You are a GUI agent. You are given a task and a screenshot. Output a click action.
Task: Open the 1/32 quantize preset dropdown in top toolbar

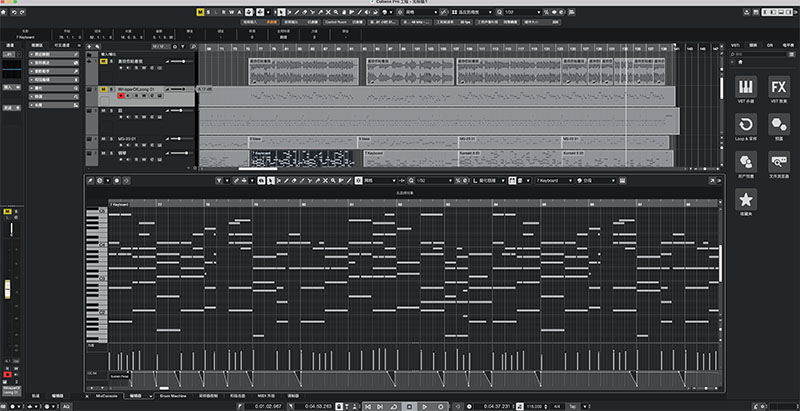[x=520, y=12]
